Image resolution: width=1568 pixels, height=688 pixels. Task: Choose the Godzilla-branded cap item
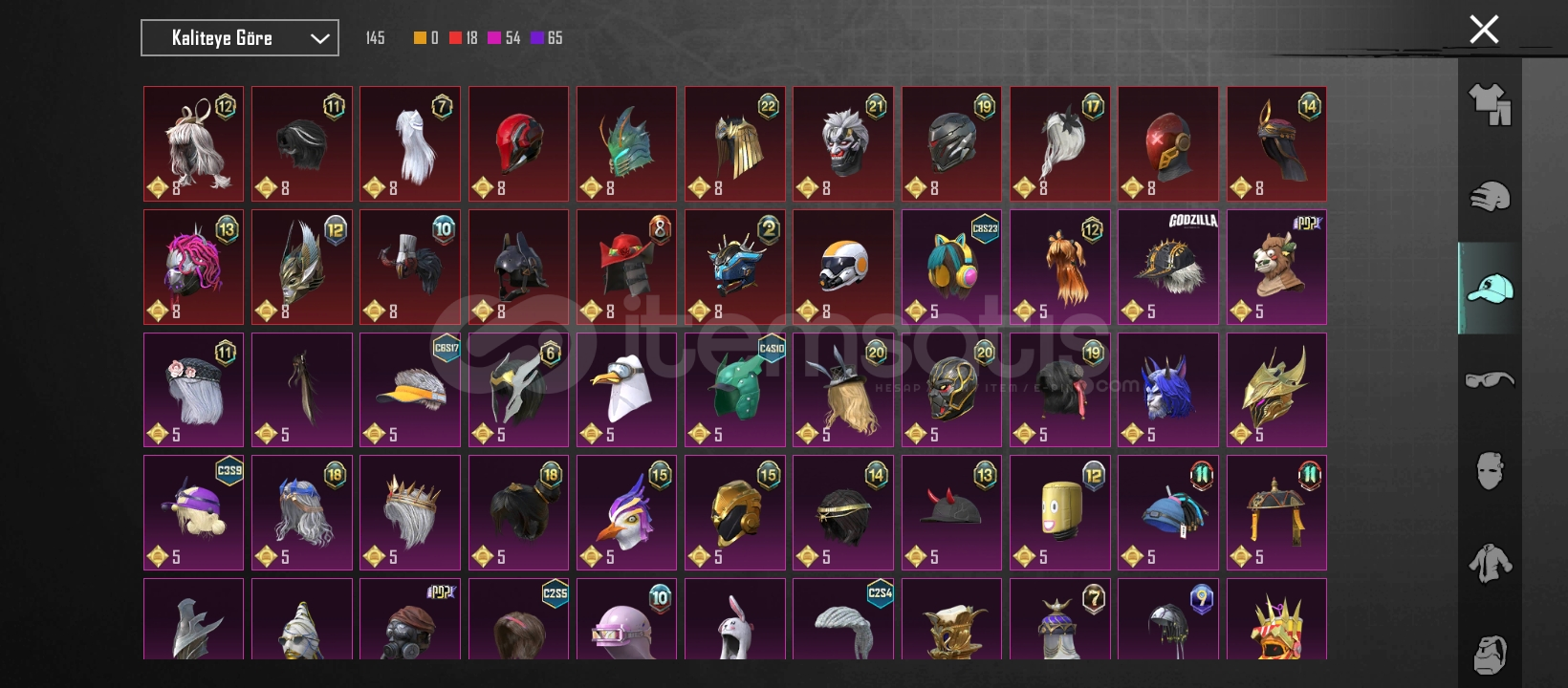1168,268
